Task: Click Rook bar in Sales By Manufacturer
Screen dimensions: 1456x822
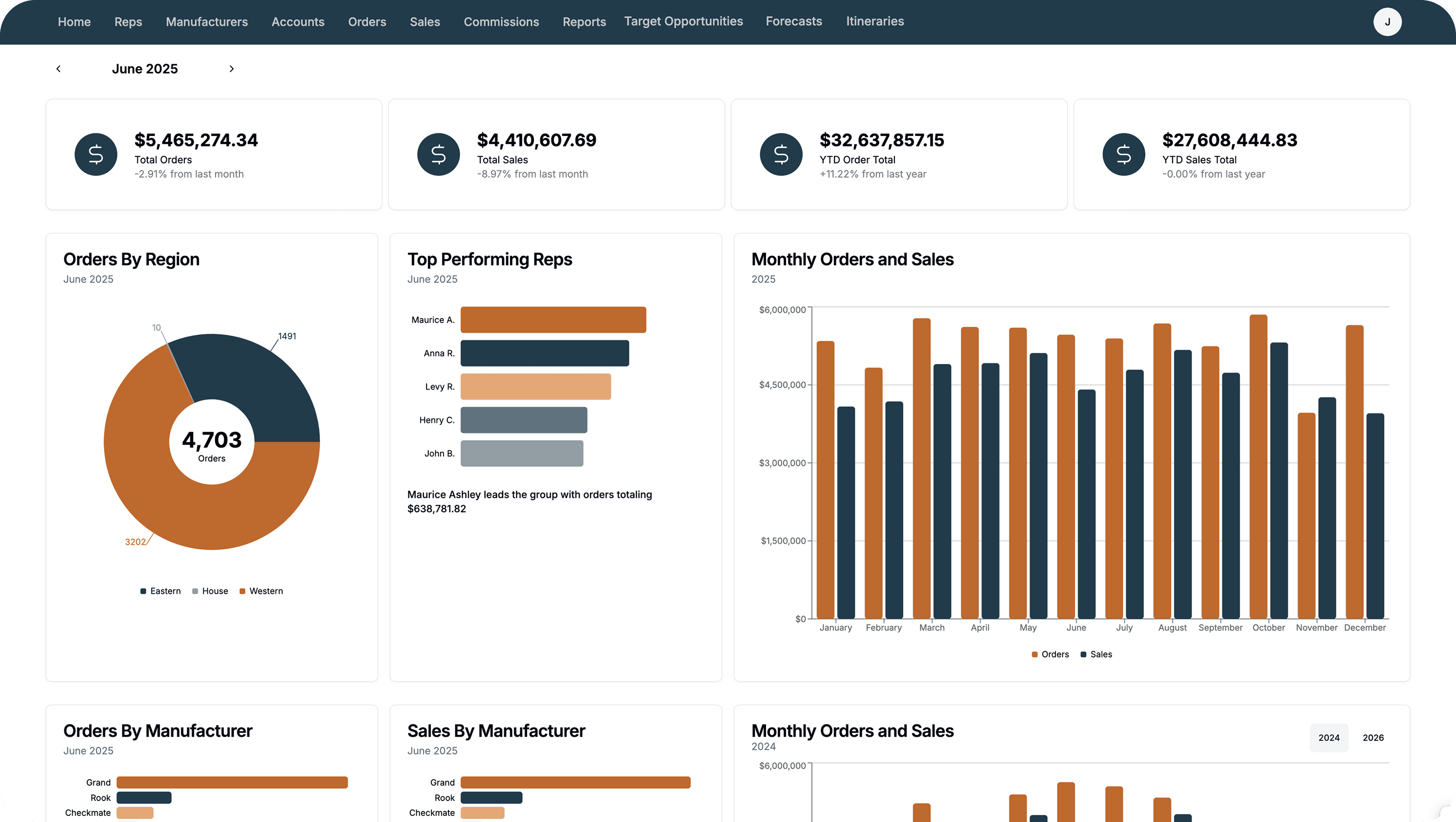Action: [x=492, y=797]
